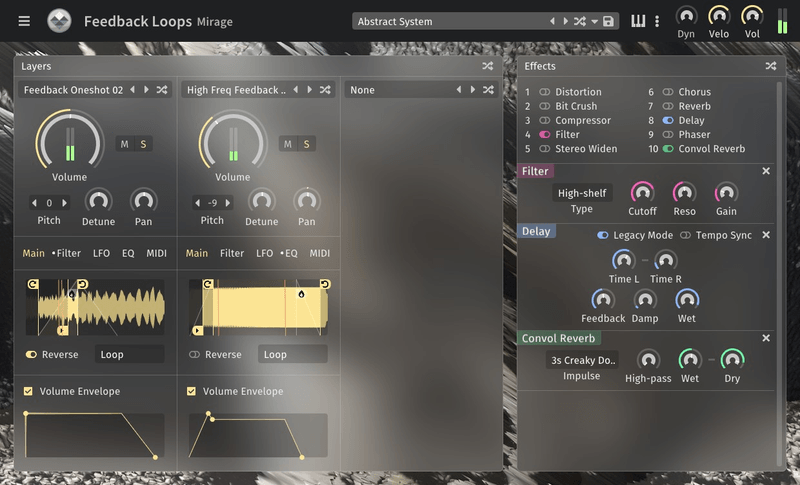
Task: Click the Filter Cutoff knob
Action: [642, 192]
